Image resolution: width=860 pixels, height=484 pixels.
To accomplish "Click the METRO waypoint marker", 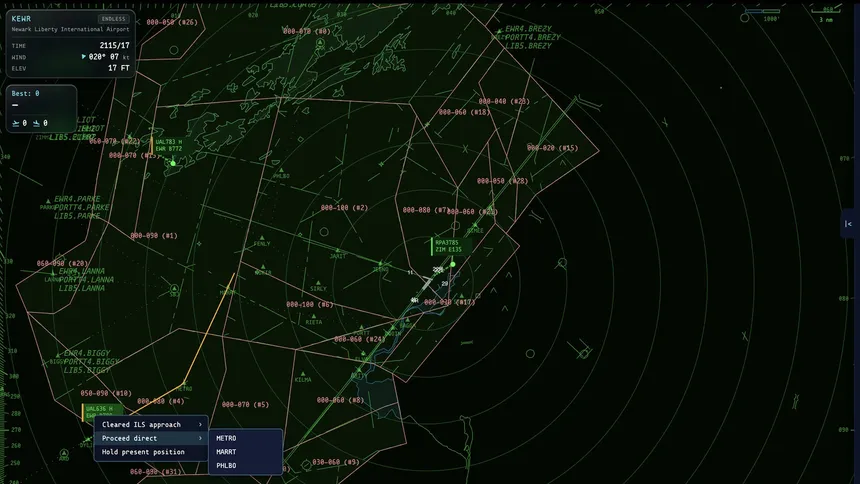I will (184, 382).
